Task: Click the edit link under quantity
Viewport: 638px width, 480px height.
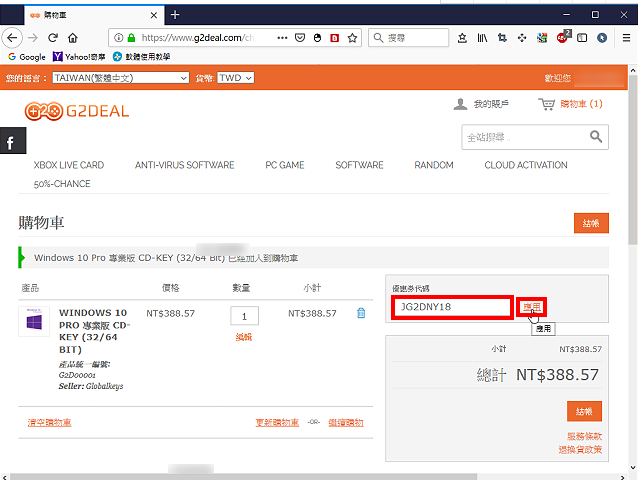Action: pyautogui.click(x=244, y=337)
